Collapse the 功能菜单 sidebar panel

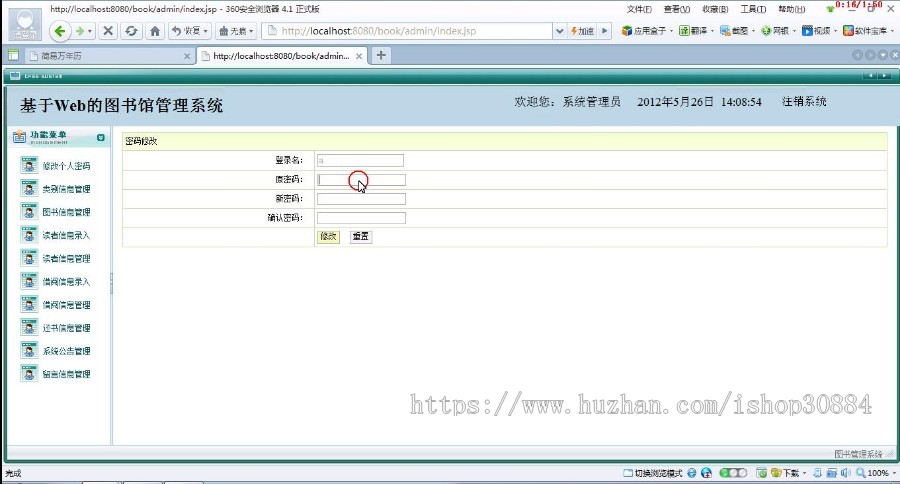tap(101, 137)
